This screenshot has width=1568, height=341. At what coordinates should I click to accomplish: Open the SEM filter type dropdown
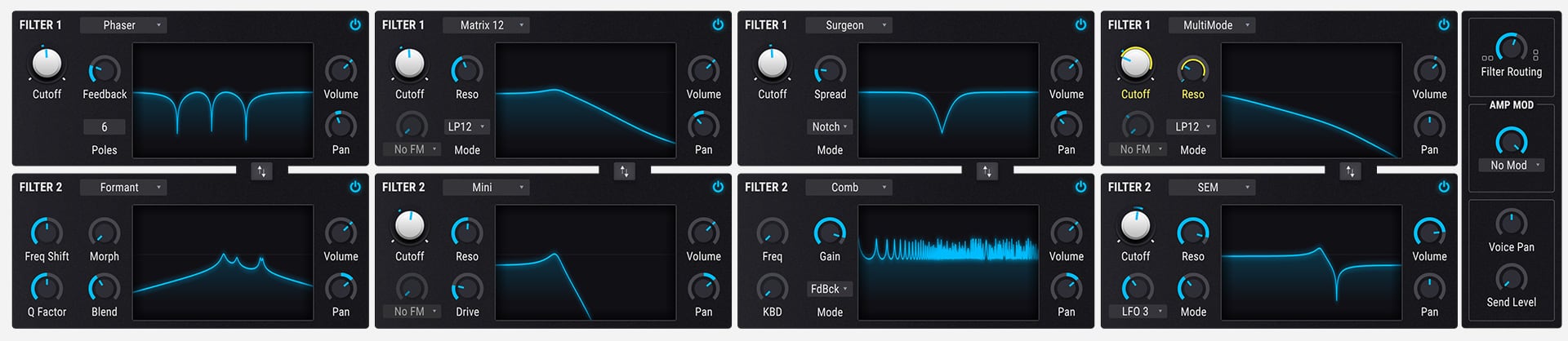coord(1212,188)
